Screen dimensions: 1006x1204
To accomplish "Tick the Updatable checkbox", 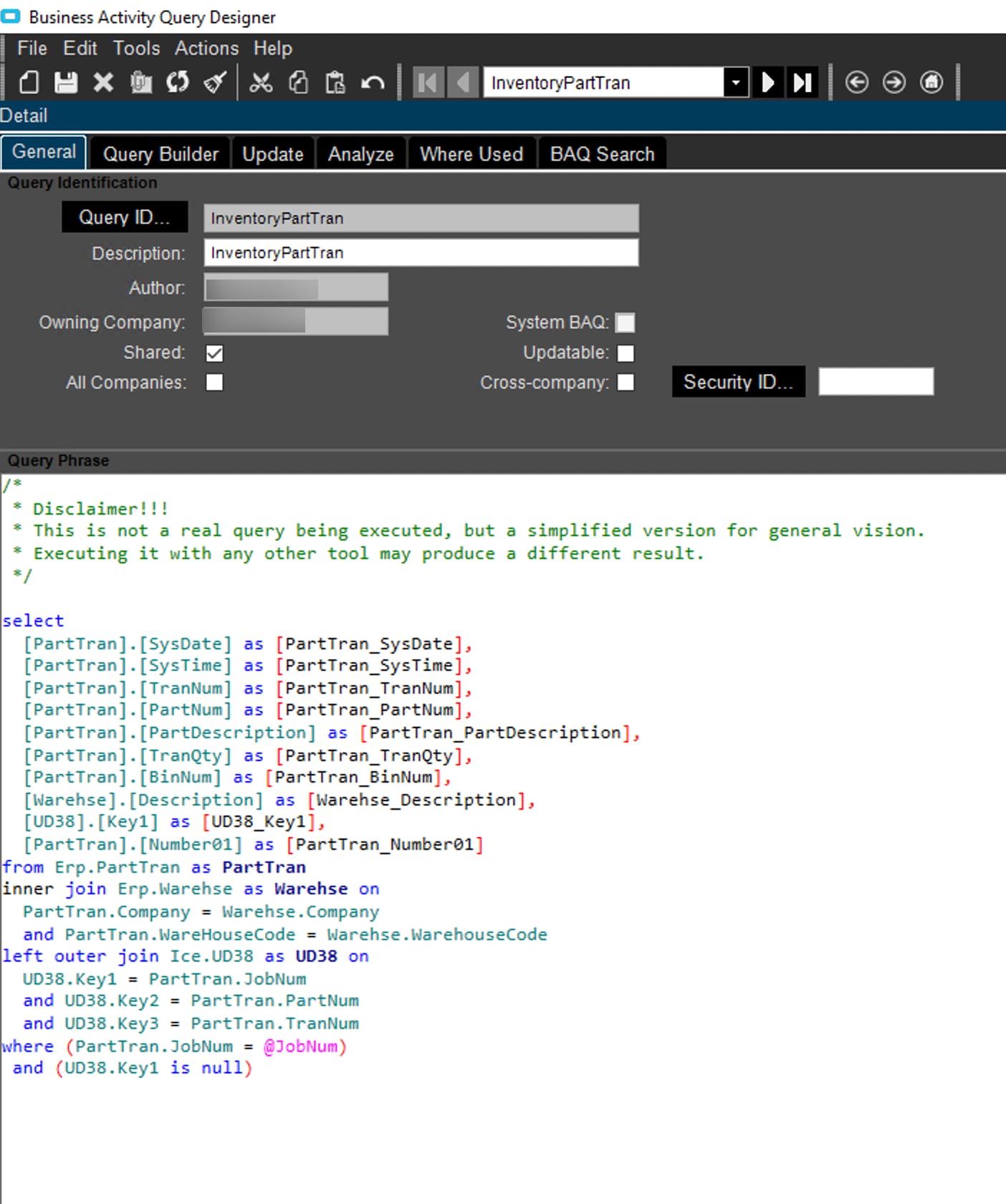I will [626, 353].
